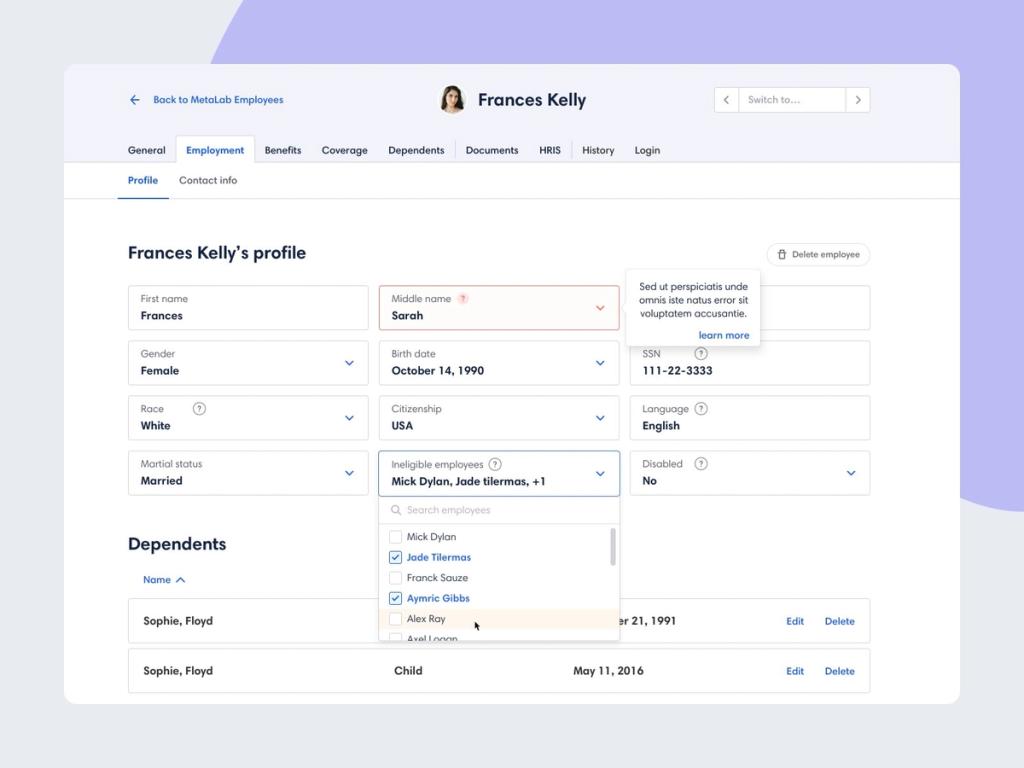Uncheck the Jade Tilermas checkbox
The width and height of the screenshot is (1024, 768).
pos(395,557)
